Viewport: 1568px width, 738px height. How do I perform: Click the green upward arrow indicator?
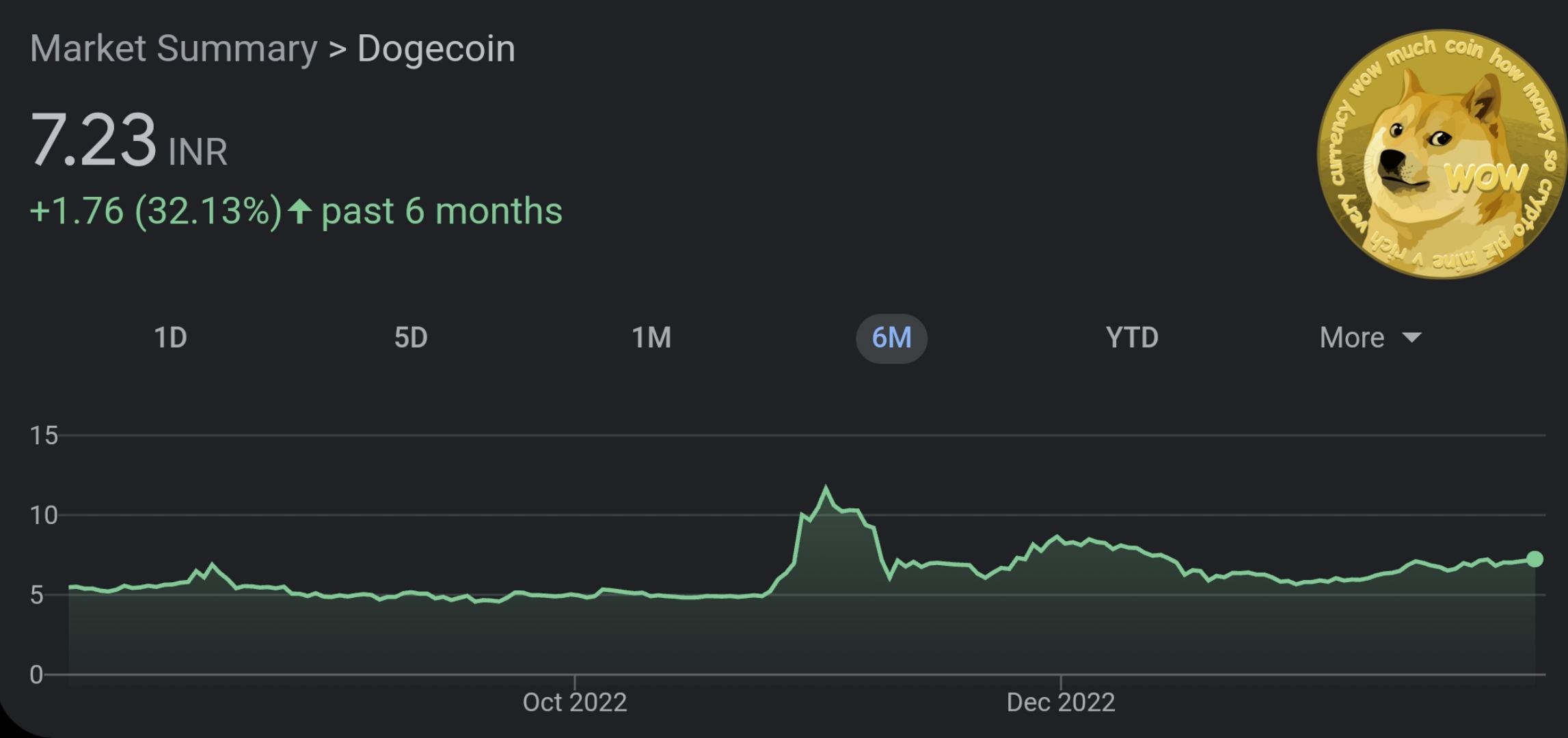click(x=299, y=212)
